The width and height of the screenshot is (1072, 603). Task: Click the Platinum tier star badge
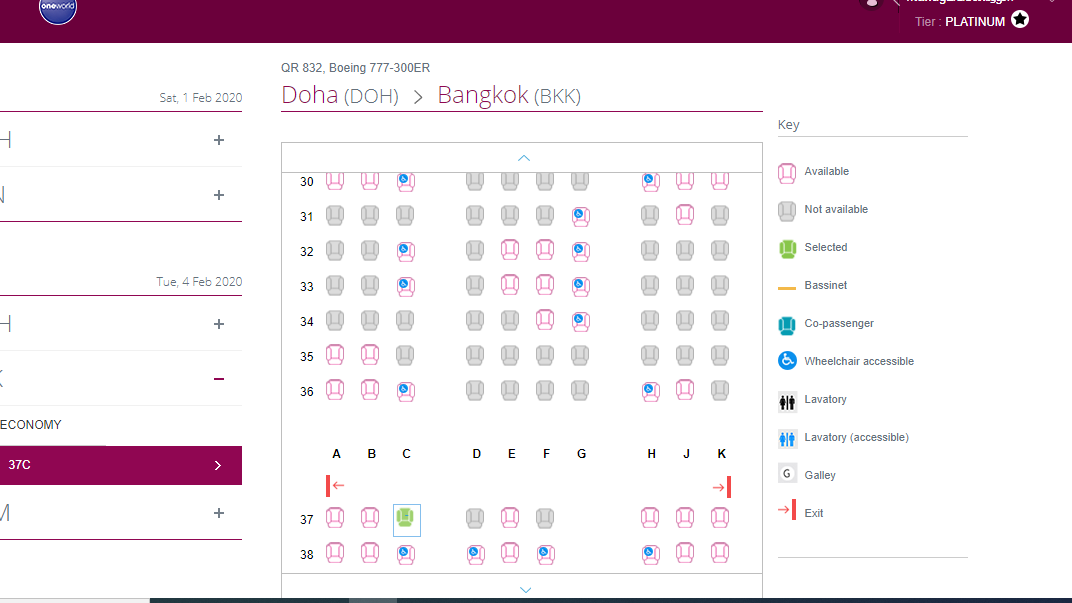point(1020,20)
